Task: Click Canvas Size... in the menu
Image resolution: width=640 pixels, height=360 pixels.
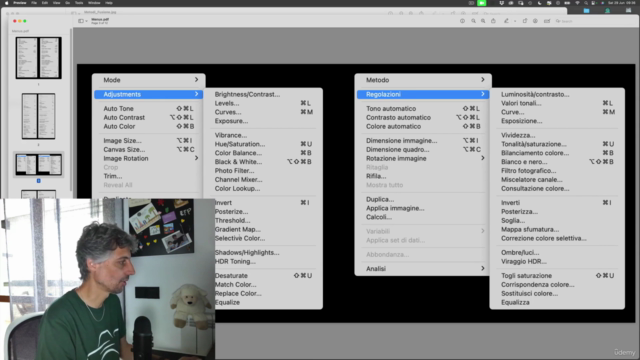Action: (x=124, y=149)
